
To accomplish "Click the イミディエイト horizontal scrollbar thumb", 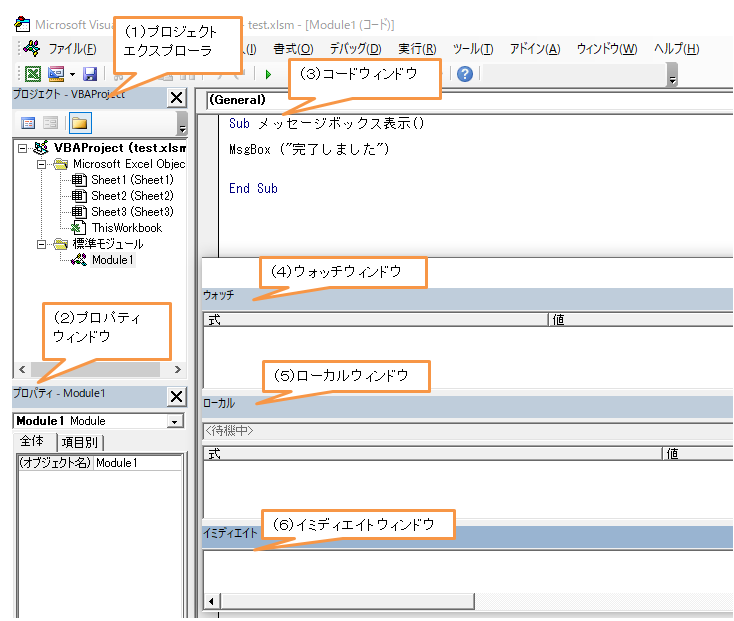I will (x=347, y=601).
